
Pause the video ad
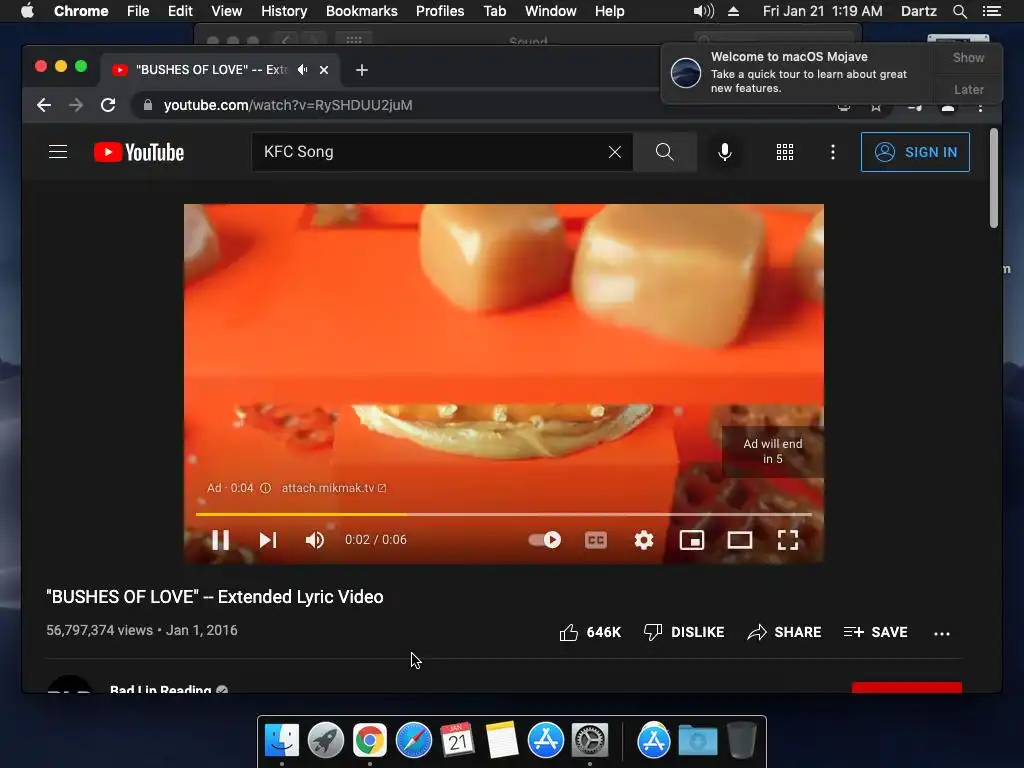pyautogui.click(x=221, y=540)
